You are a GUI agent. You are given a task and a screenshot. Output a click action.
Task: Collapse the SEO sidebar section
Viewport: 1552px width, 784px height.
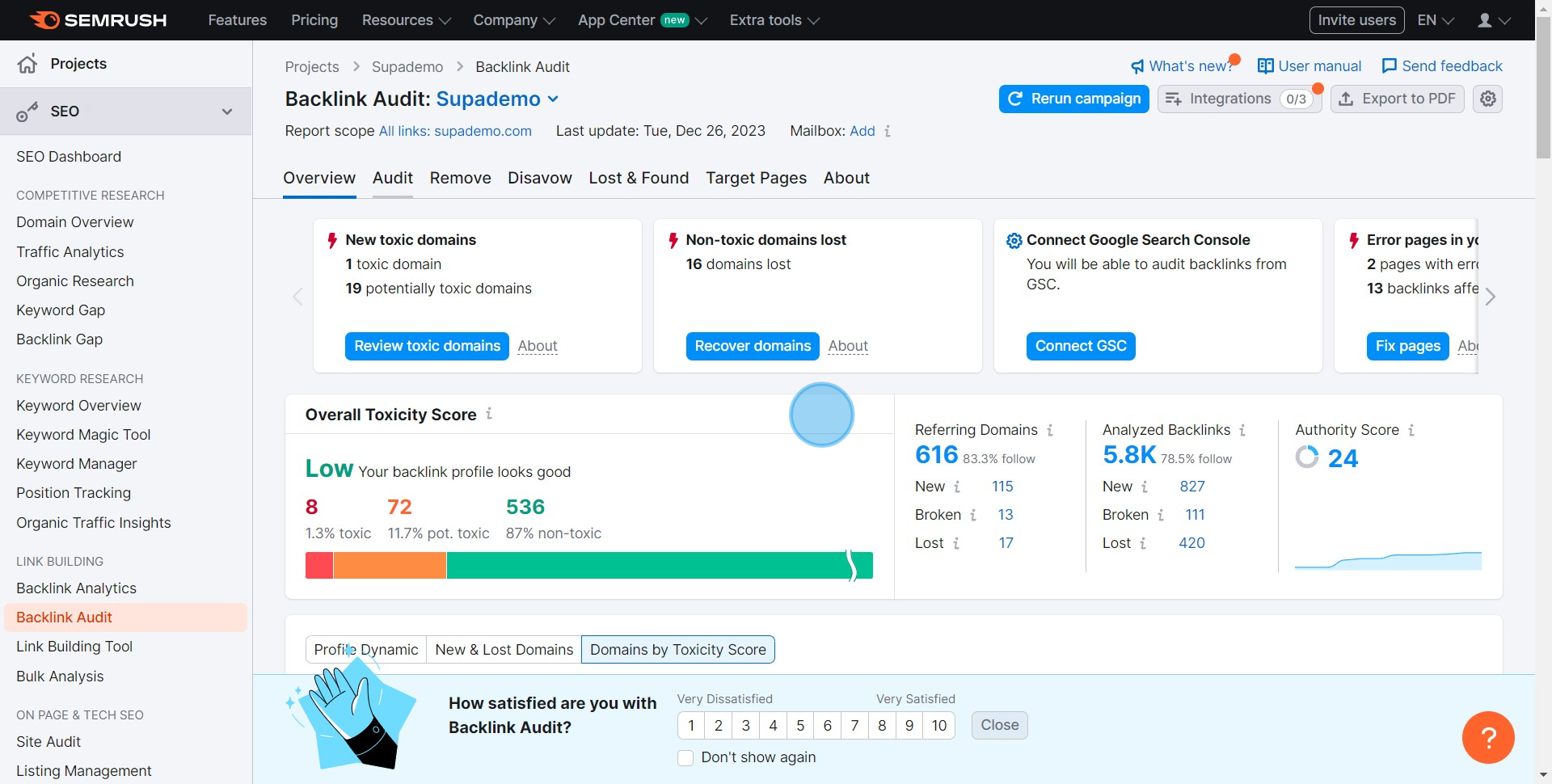click(x=227, y=112)
